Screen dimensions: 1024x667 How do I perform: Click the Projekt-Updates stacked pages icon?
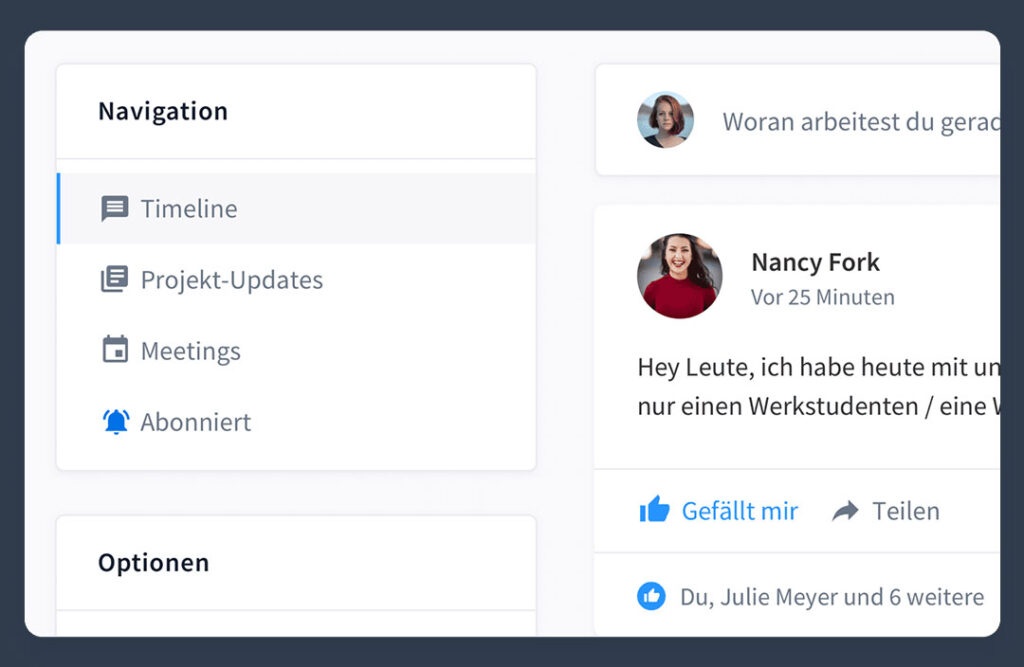(x=114, y=280)
